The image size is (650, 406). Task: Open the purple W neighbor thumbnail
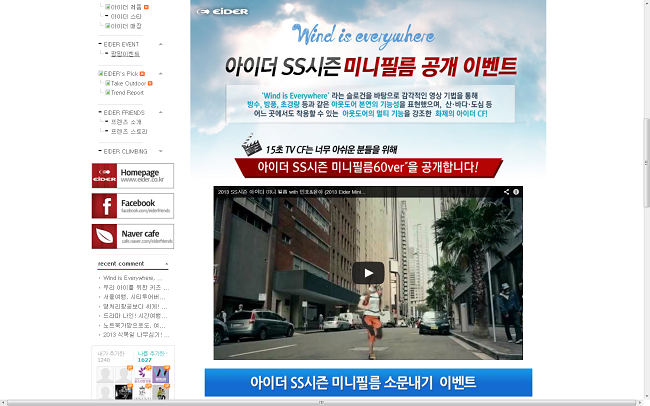point(161,374)
